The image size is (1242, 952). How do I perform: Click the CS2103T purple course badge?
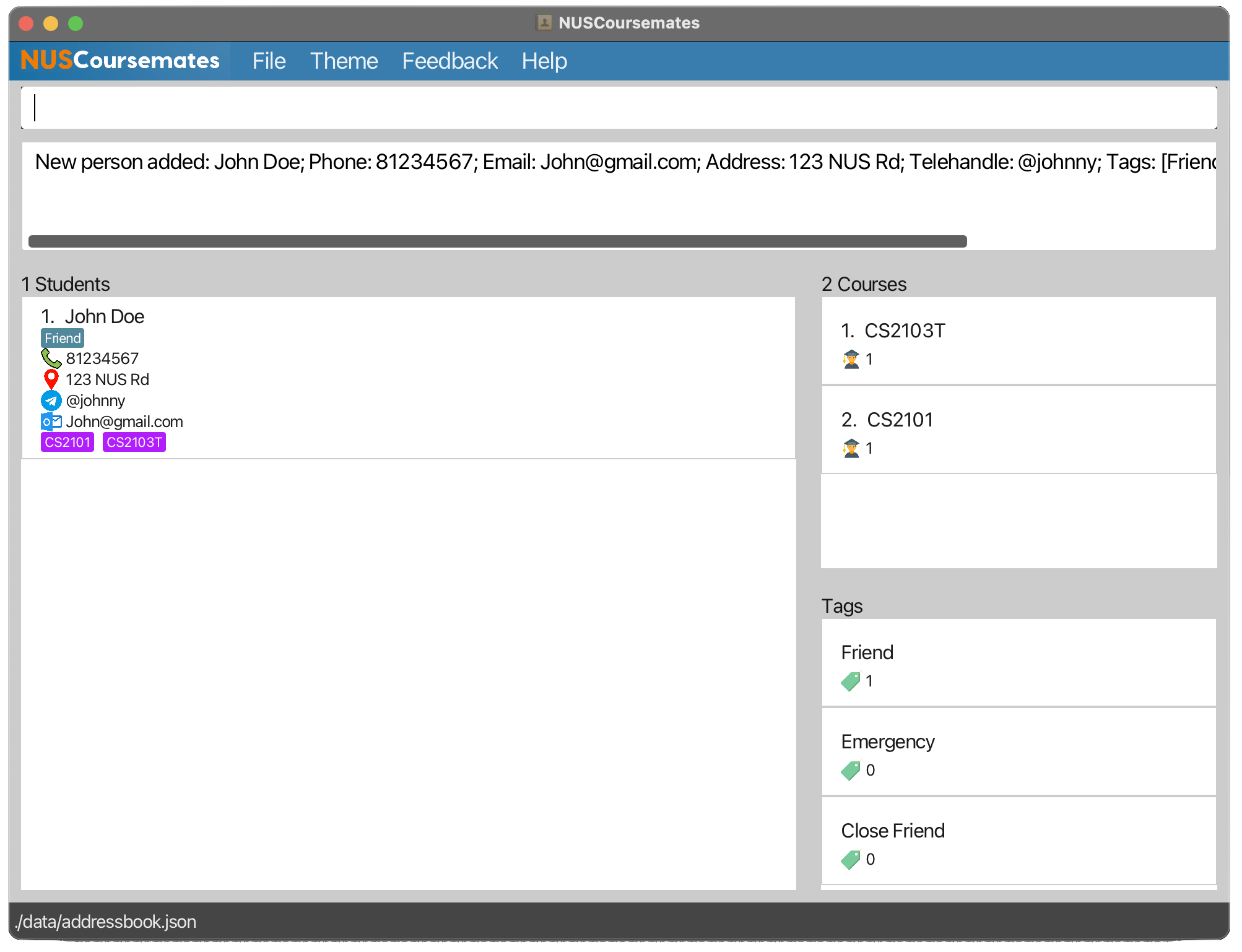[x=134, y=442]
